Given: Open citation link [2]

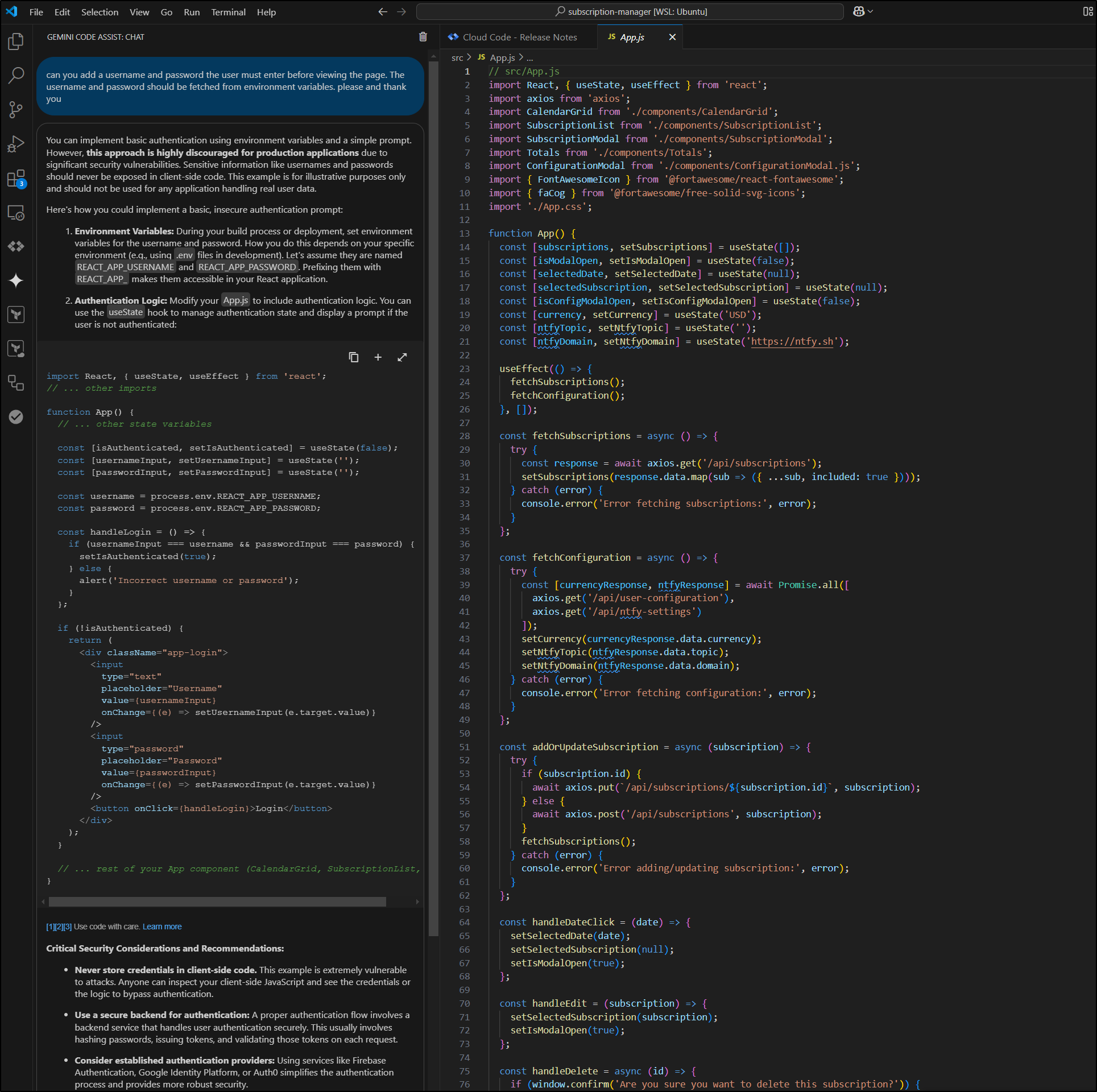Looking at the screenshot, I should point(59,926).
